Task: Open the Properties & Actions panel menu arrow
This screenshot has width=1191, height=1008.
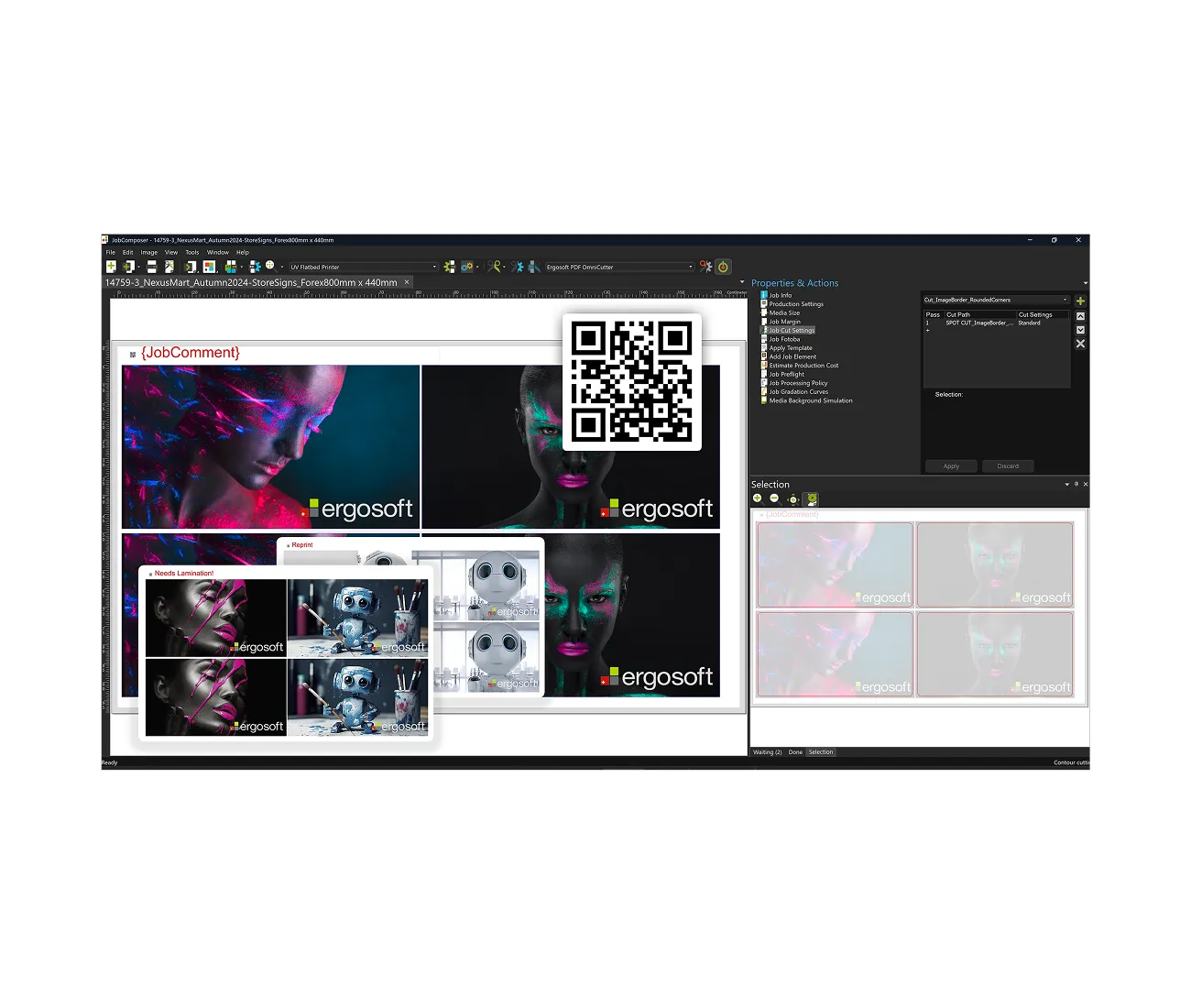Action: pyautogui.click(x=1086, y=283)
